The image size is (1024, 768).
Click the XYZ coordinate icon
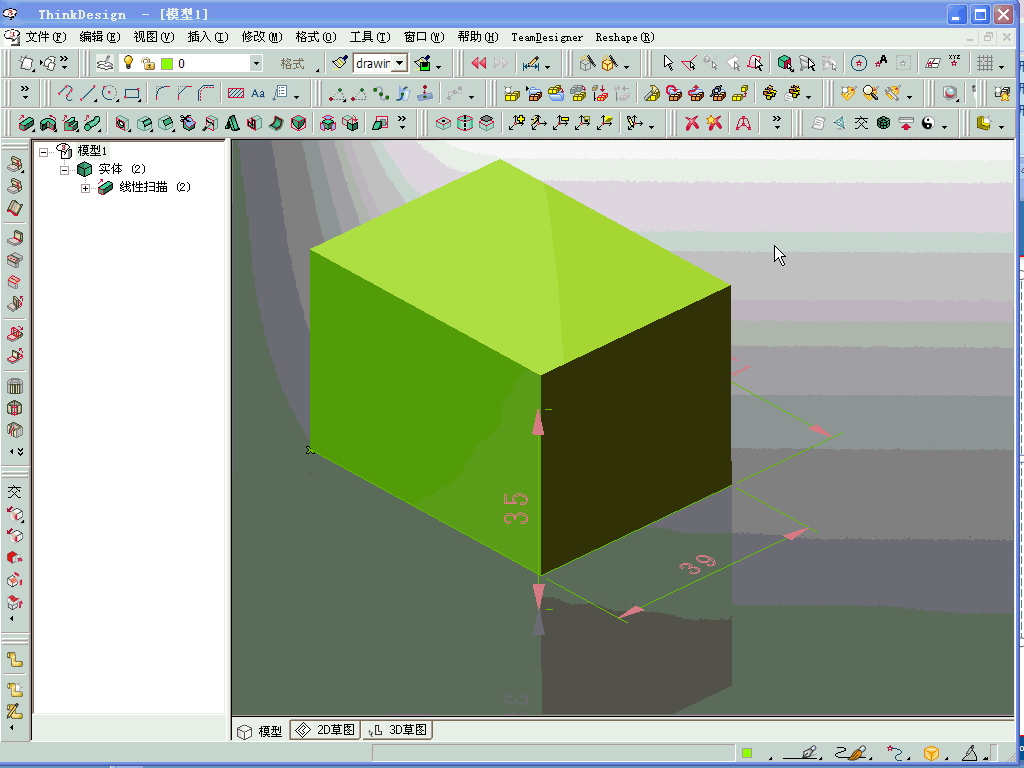click(x=954, y=61)
